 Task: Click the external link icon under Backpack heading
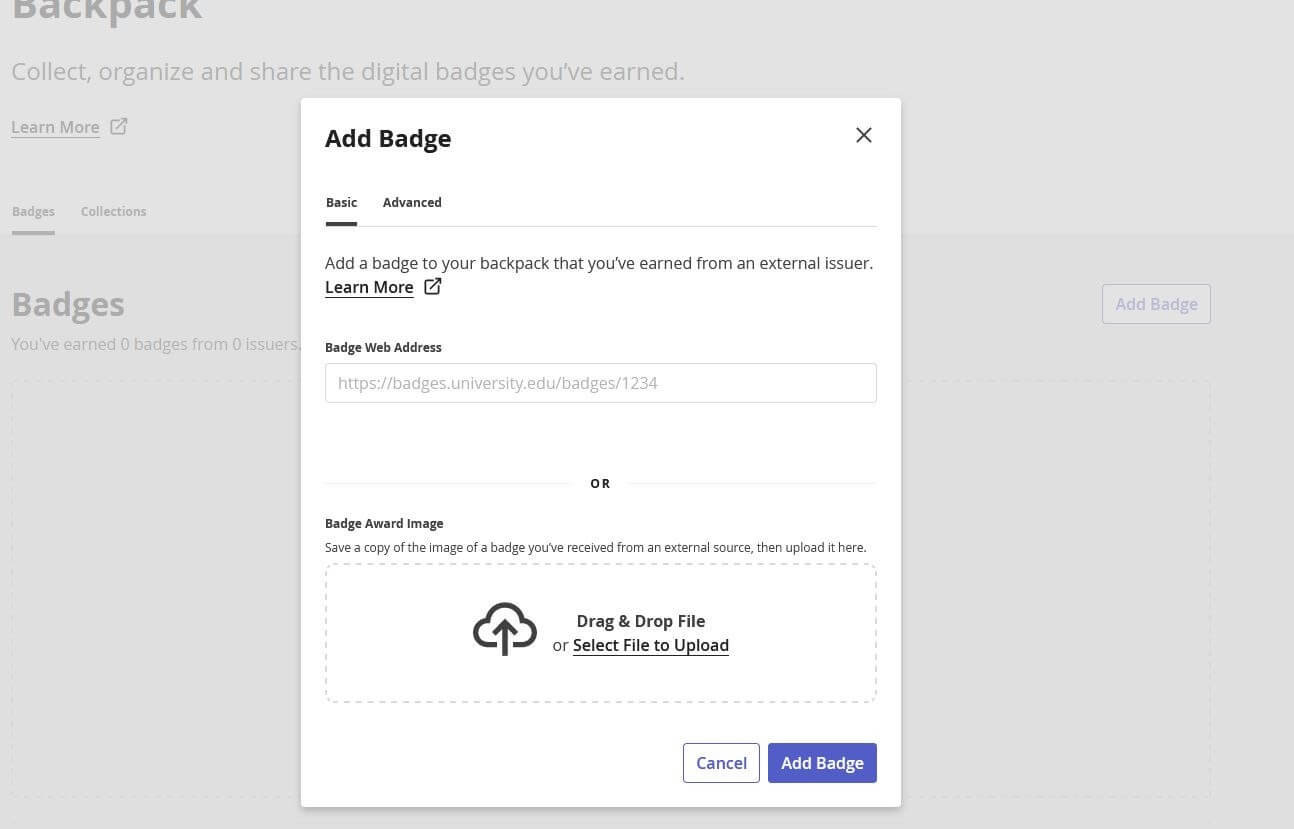118,126
